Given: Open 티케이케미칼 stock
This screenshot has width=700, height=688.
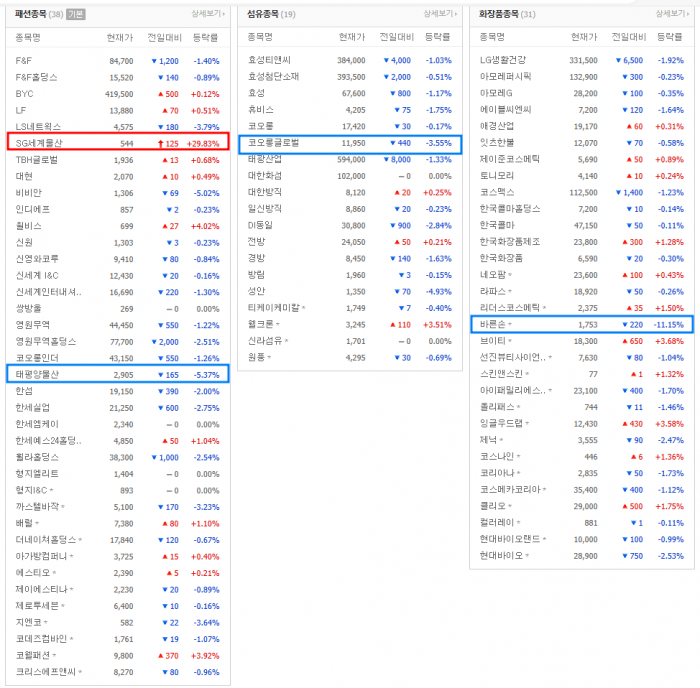Looking at the screenshot, I should tap(274, 308).
